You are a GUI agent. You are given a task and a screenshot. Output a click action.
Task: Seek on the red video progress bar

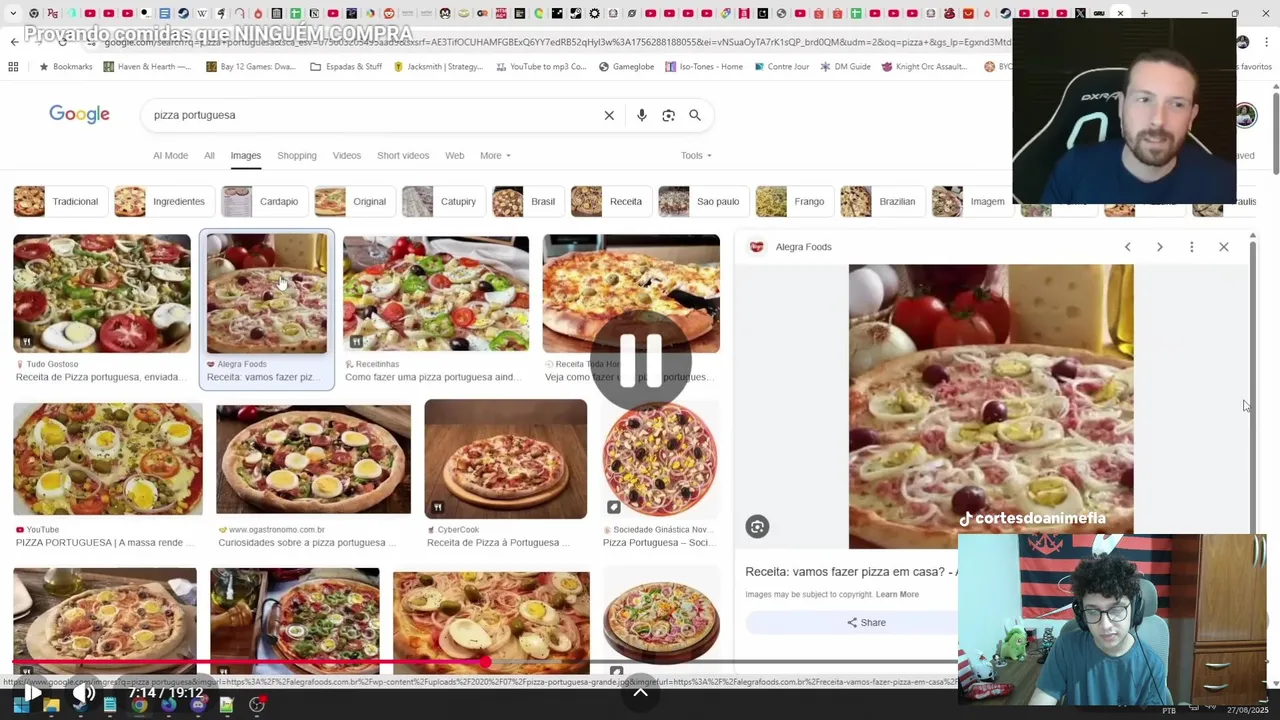point(486,662)
